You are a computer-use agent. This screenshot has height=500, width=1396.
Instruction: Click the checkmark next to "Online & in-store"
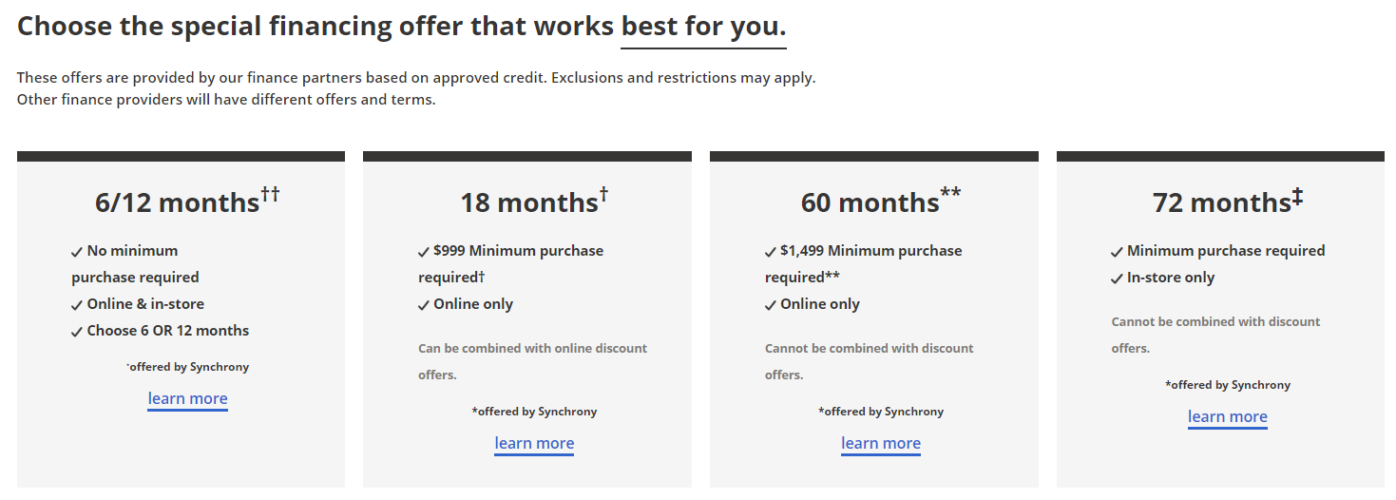coord(77,305)
